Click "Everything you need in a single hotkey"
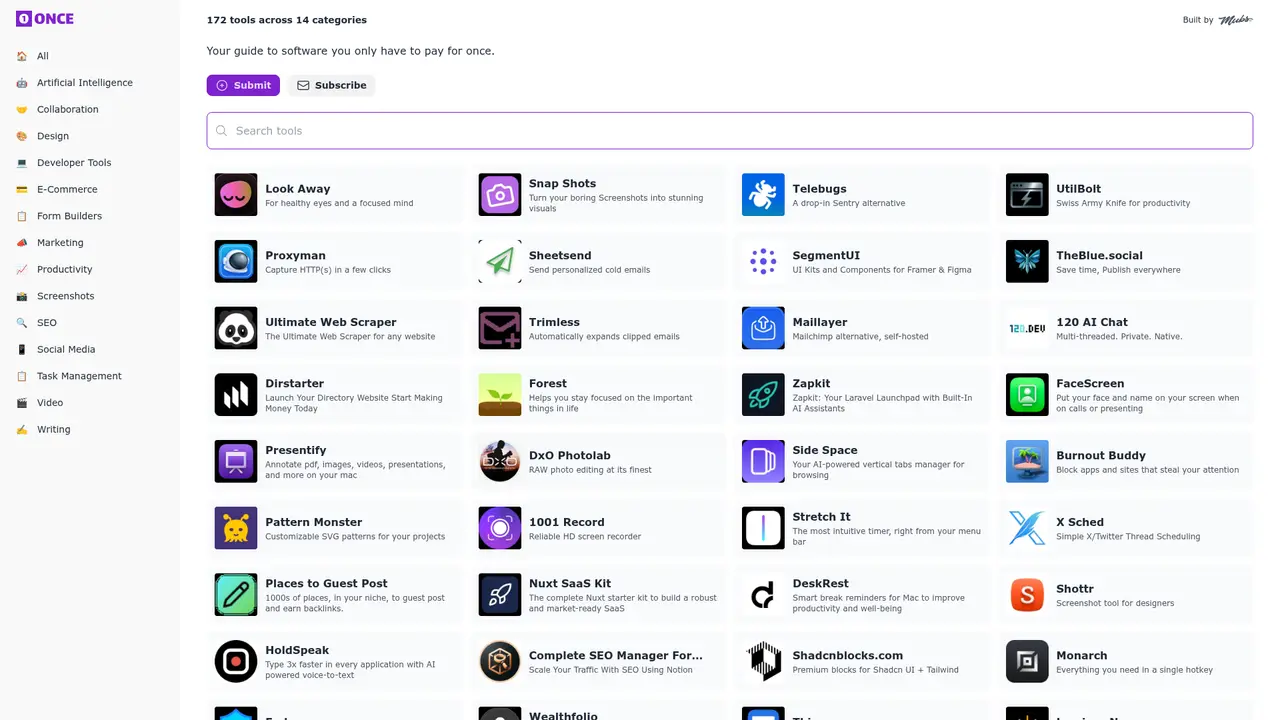 click(1134, 670)
